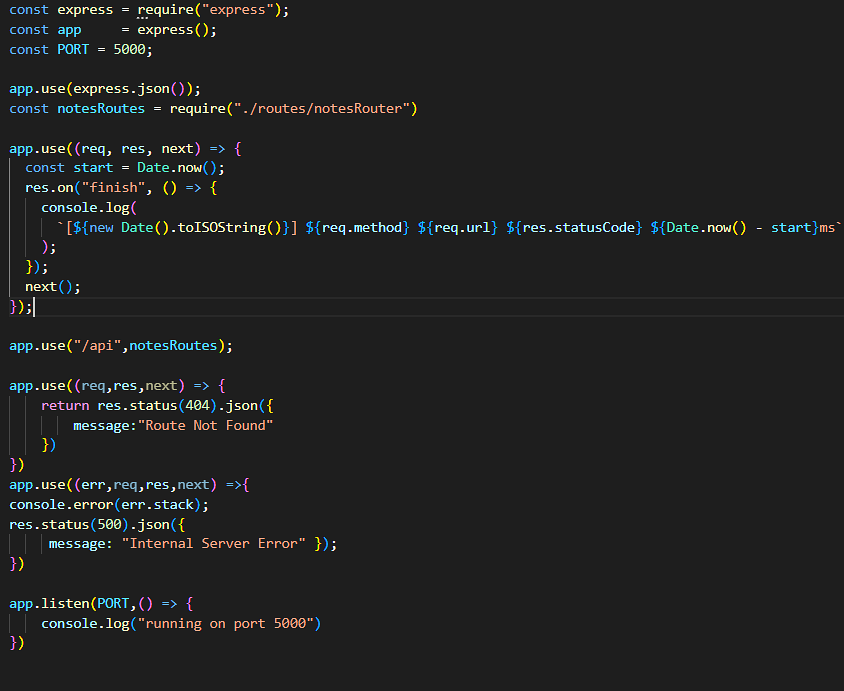Image resolution: width=844 pixels, height=691 pixels.
Task: Click the next() call statement
Action: click(53, 287)
